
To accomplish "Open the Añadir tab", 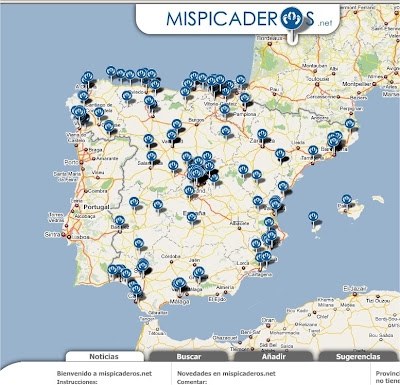I will coord(274,356).
